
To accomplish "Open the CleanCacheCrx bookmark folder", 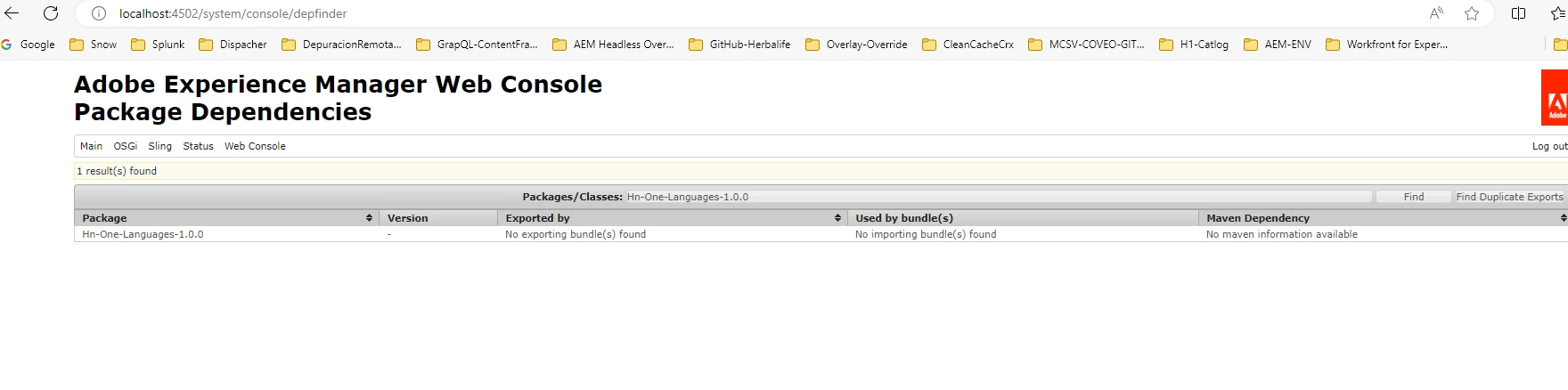I will 968,45.
